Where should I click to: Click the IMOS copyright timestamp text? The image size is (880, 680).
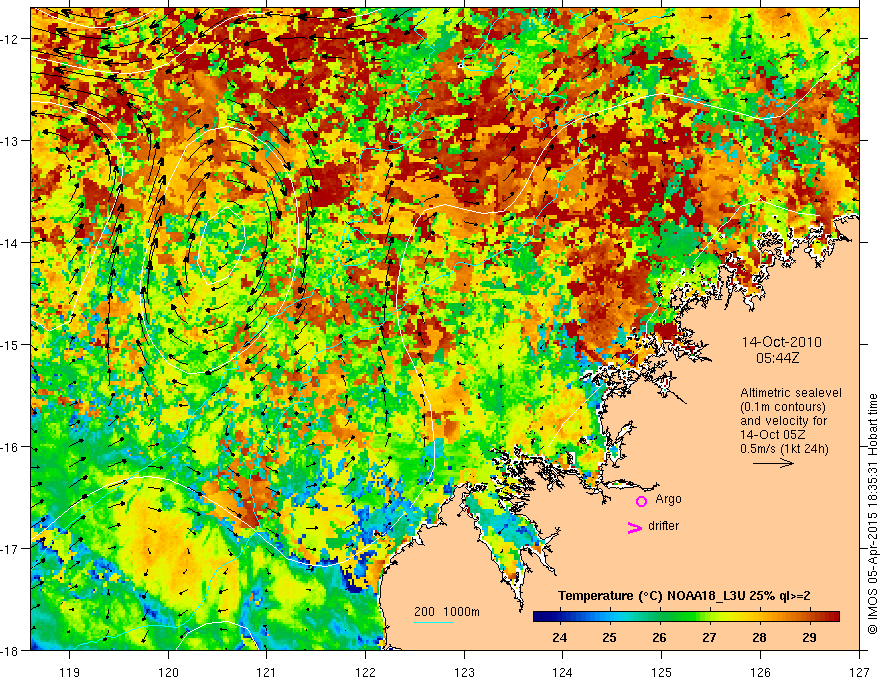[872, 514]
